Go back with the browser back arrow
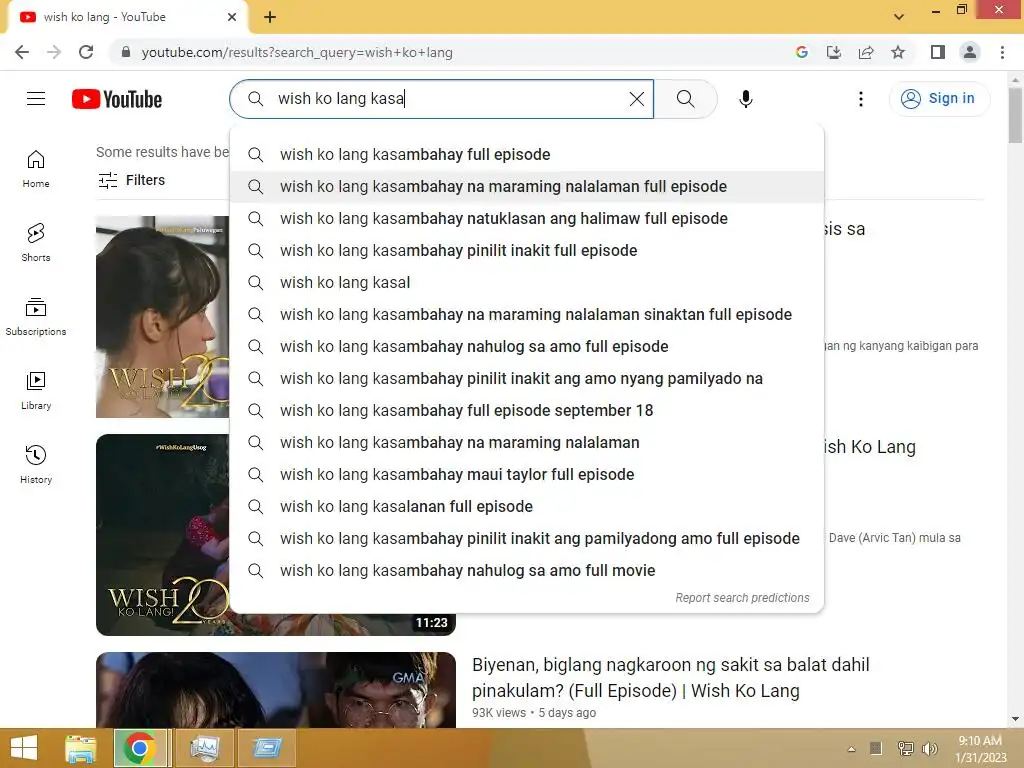 pyautogui.click(x=22, y=52)
